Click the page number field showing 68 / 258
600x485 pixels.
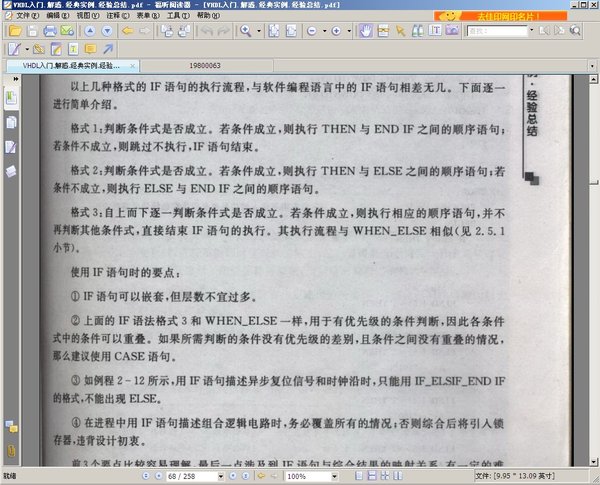click(192, 476)
